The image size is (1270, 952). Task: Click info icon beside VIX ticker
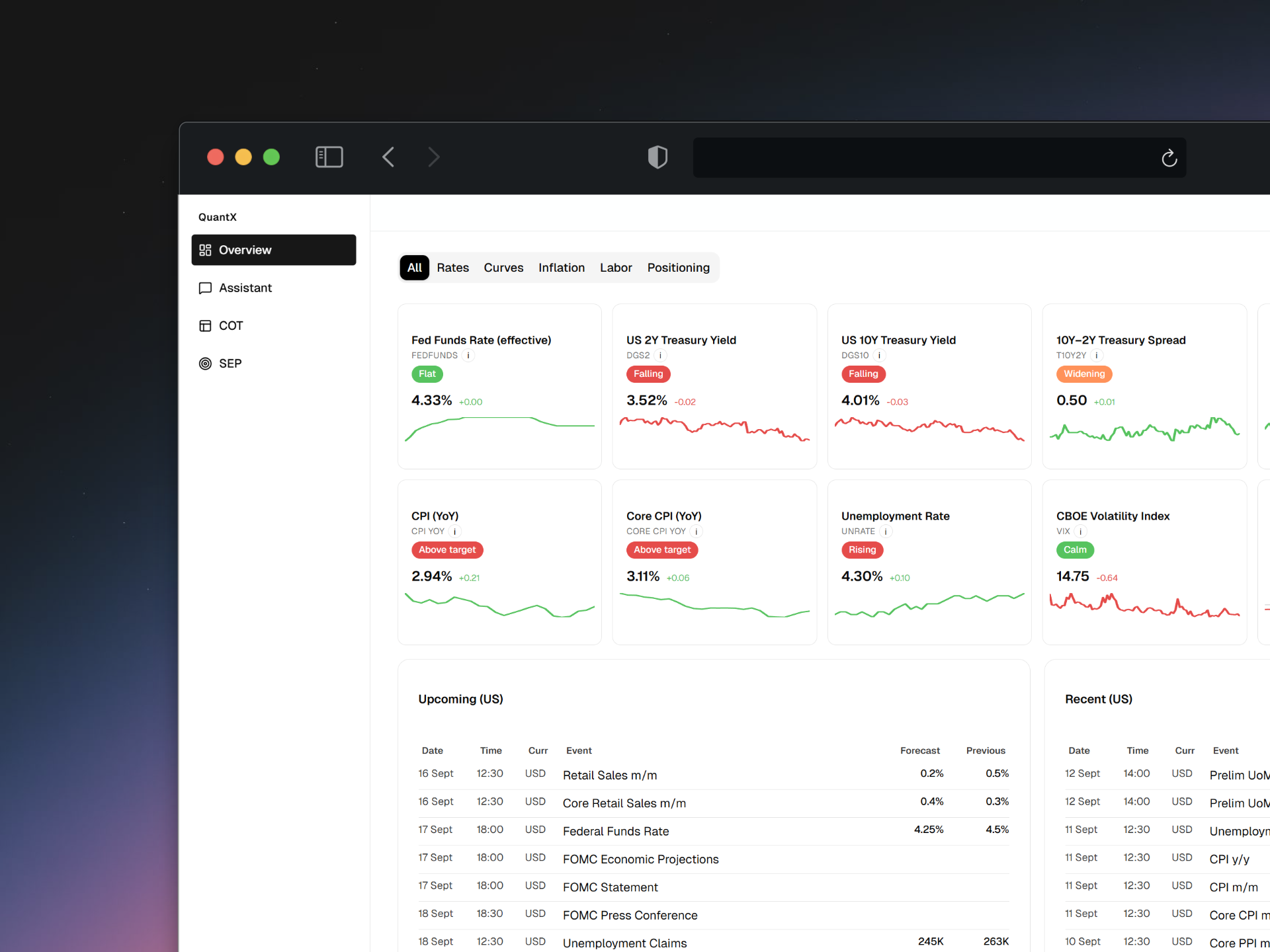pyautogui.click(x=1080, y=532)
